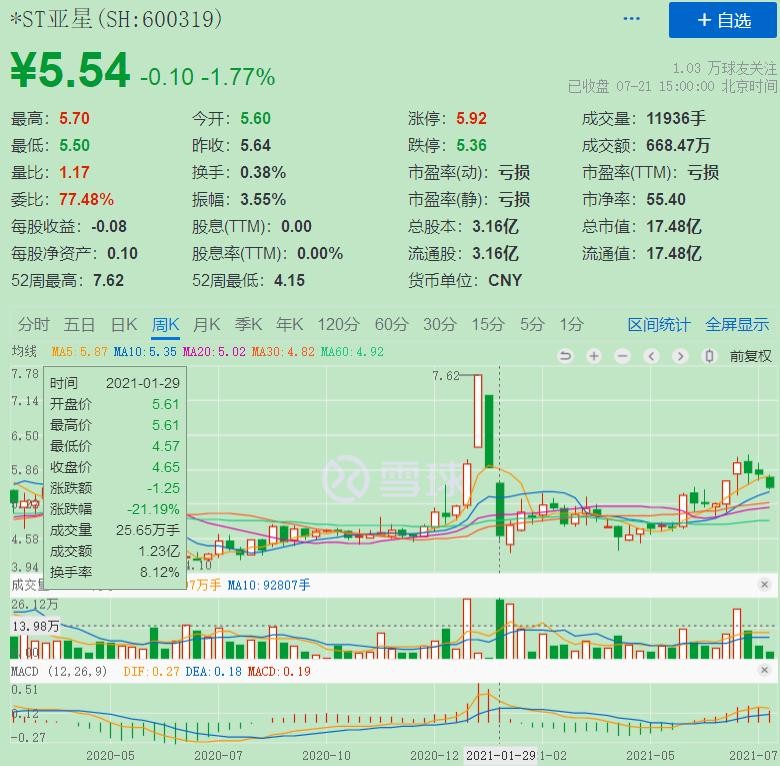
Task: Click the 涨停 limit-up value 5.92
Action: [471, 118]
